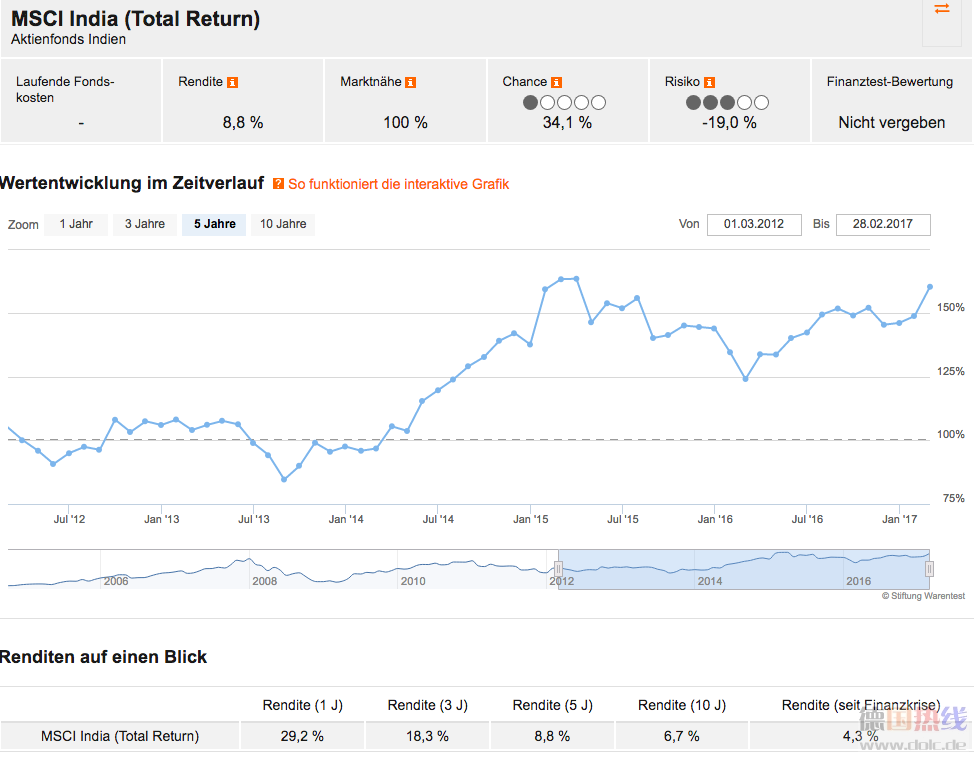Image resolution: width=974 pixels, height=757 pixels.
Task: Click the Chance value '34,1 %'
Action: coord(567,123)
